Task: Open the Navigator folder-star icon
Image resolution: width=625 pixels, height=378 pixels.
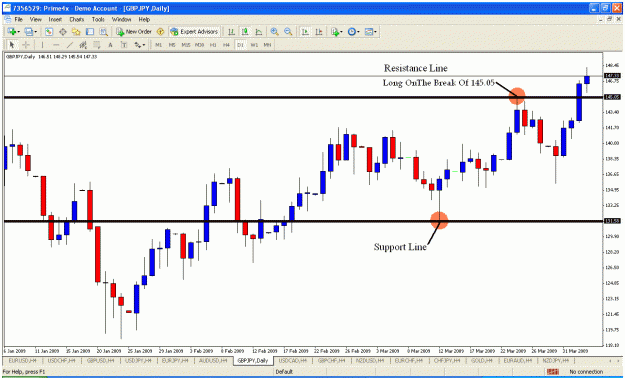Action: [x=76, y=32]
